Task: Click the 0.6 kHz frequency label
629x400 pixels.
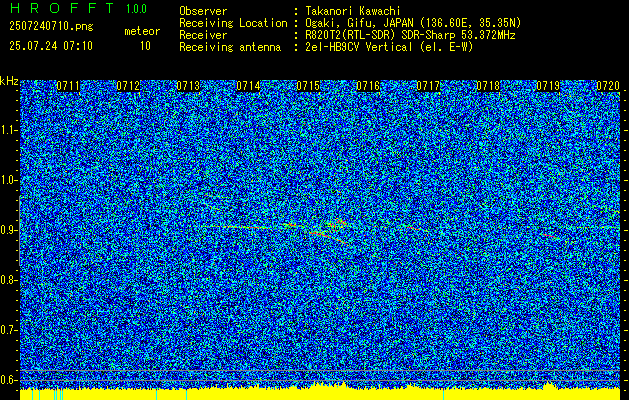Action: (8, 380)
